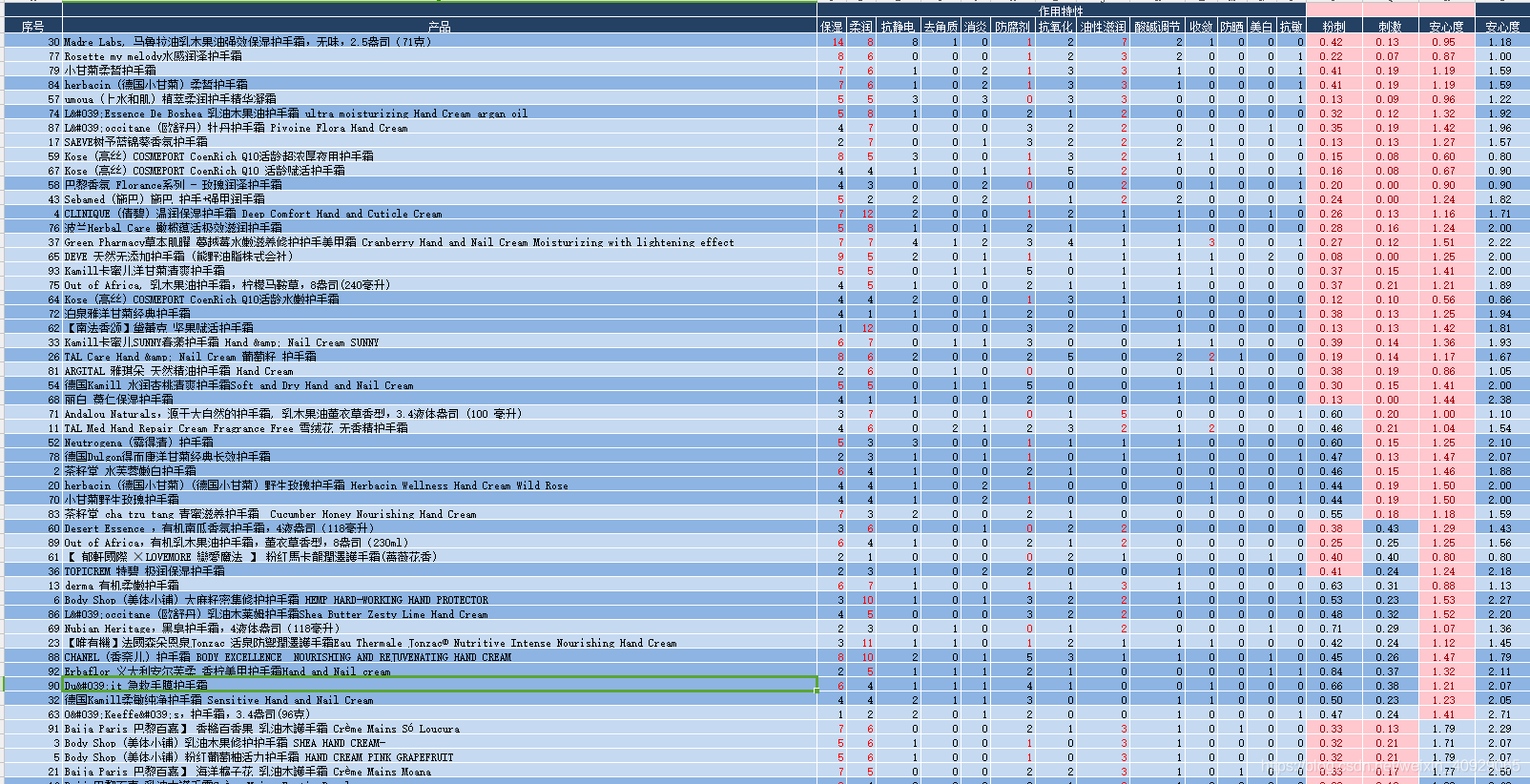
Task: Select the 粉刺 column header
Action: point(1334,27)
